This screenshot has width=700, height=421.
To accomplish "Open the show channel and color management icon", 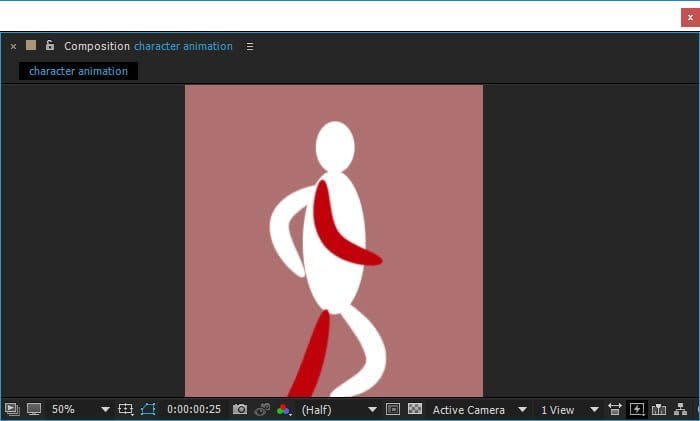I will tap(284, 409).
